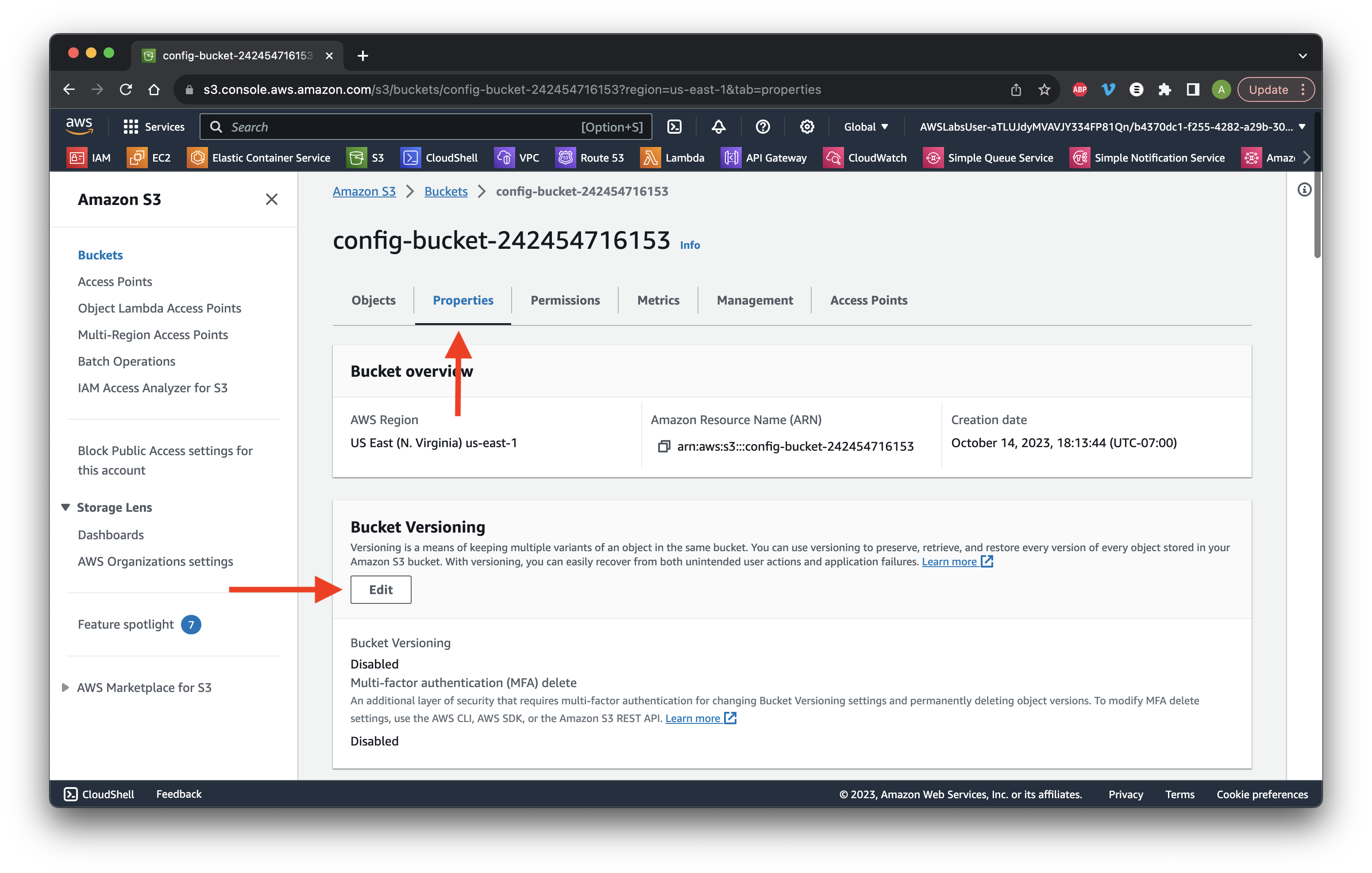Image resolution: width=1372 pixels, height=873 pixels.
Task: Open Storage Lens Dashboards
Action: pos(111,534)
